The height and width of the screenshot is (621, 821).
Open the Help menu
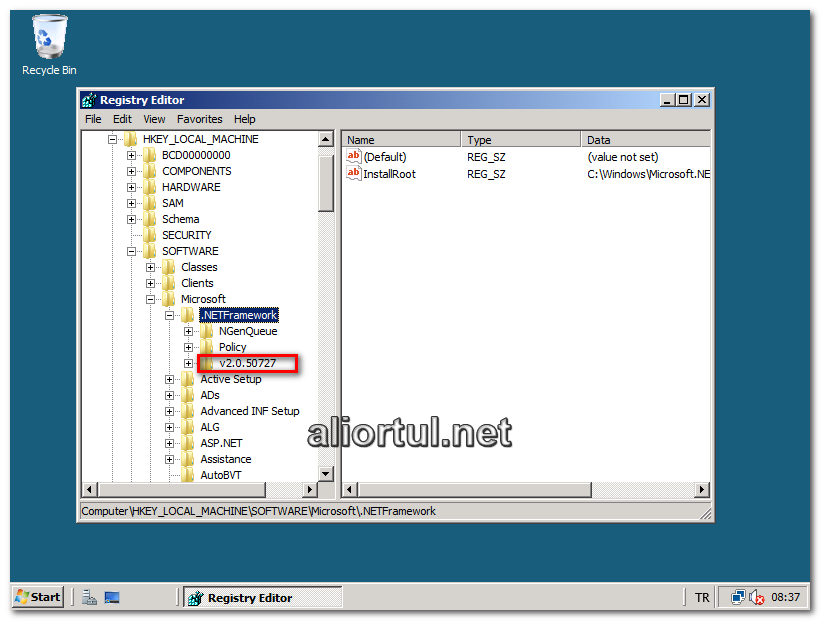(x=245, y=119)
